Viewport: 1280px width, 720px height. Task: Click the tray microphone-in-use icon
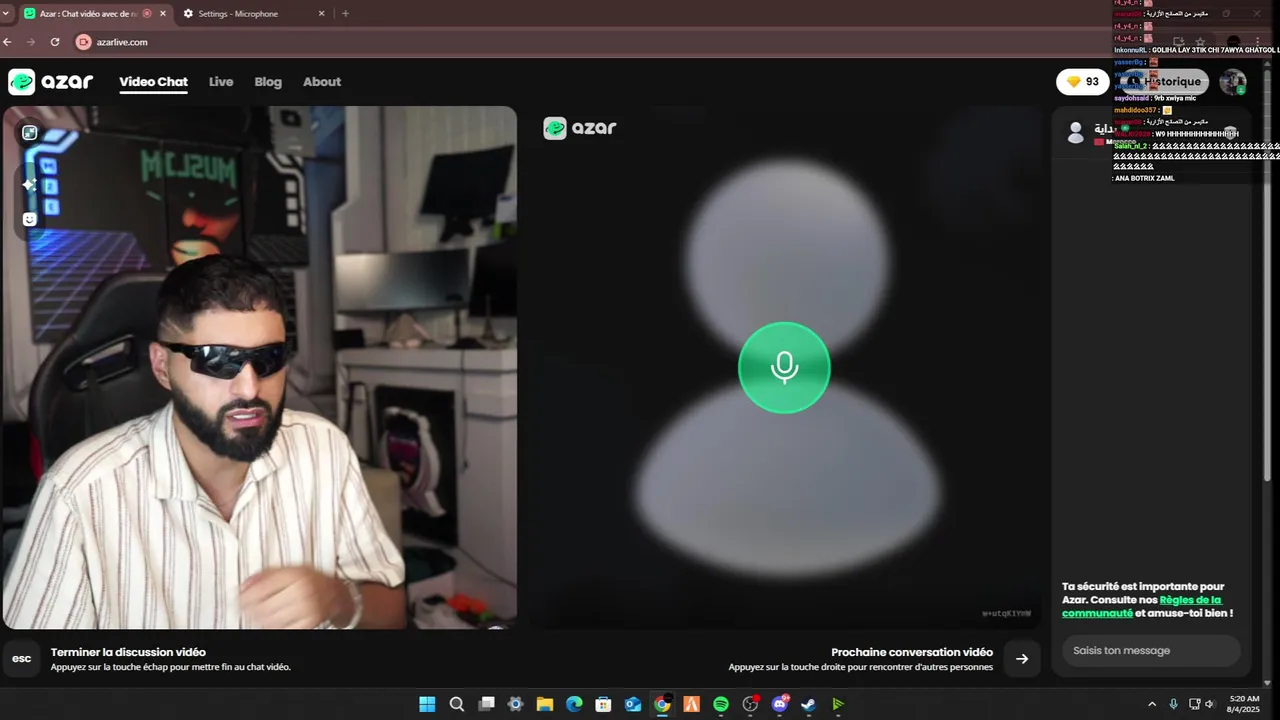[x=1173, y=704]
